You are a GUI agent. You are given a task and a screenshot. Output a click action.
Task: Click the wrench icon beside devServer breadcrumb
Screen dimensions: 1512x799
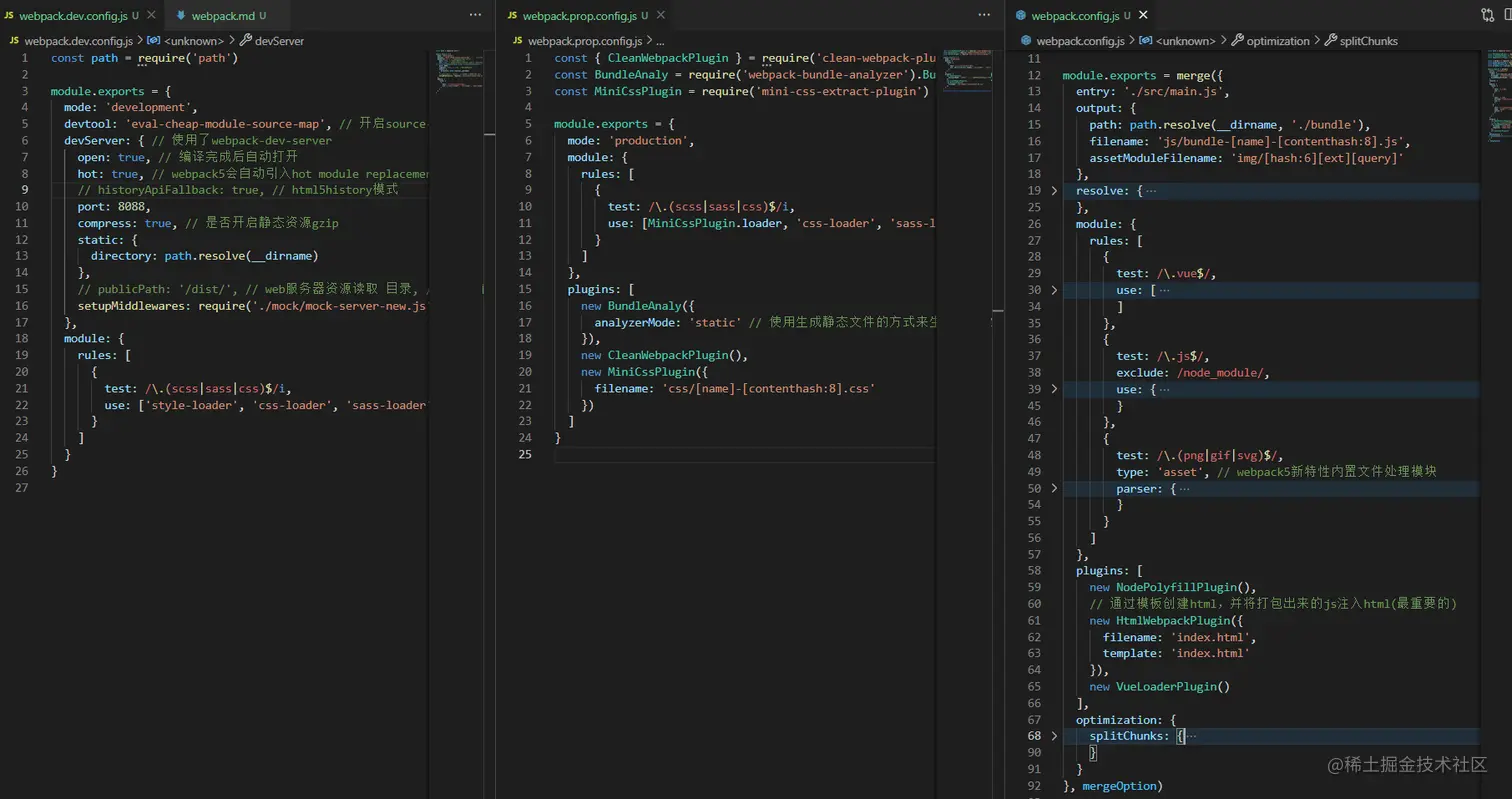point(246,41)
